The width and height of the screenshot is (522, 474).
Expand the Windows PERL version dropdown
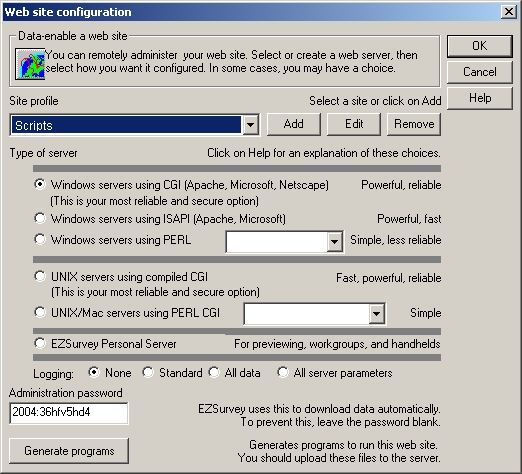pyautogui.click(x=334, y=242)
